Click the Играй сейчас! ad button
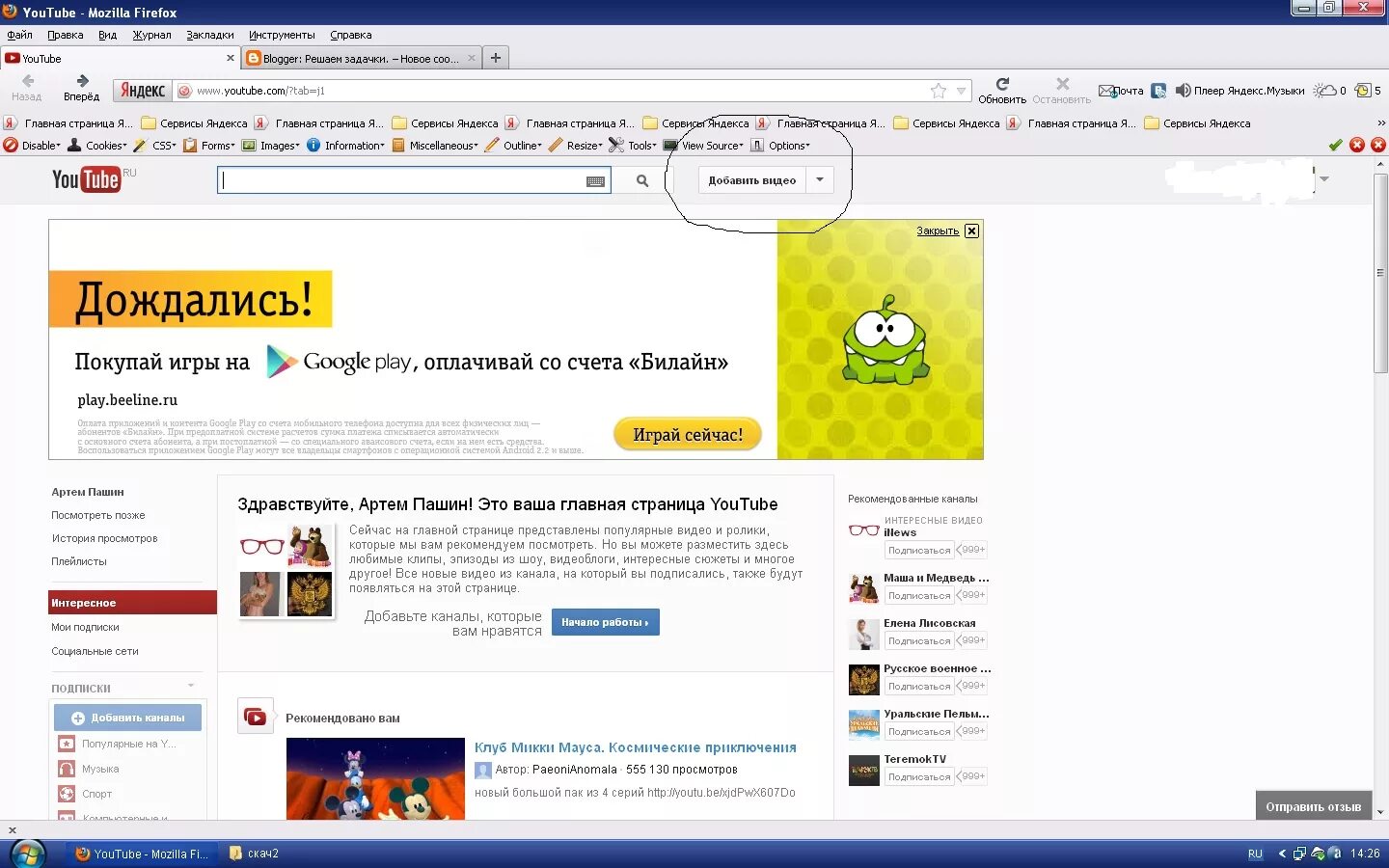 click(688, 435)
